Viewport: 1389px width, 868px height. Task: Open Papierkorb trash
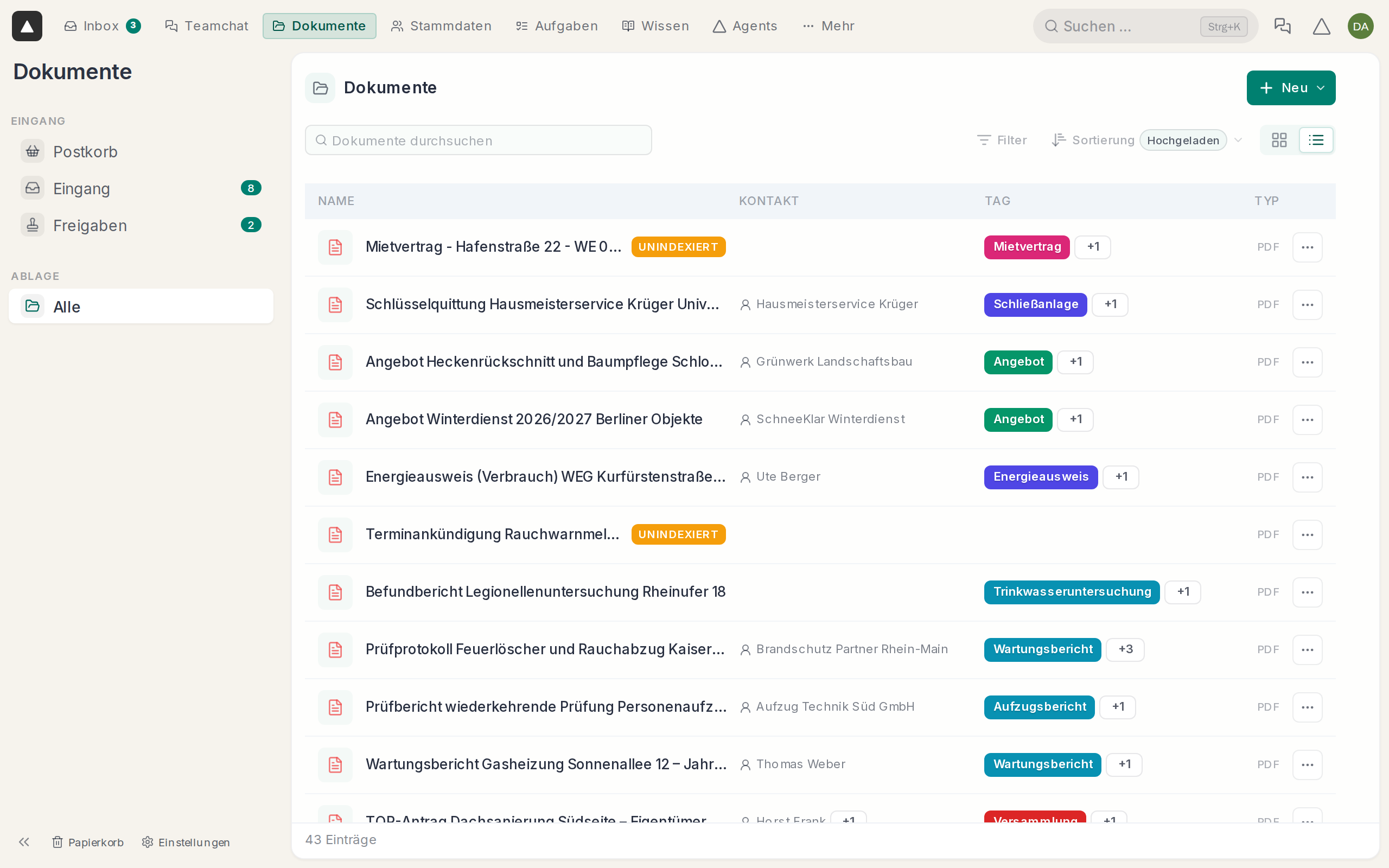88,841
